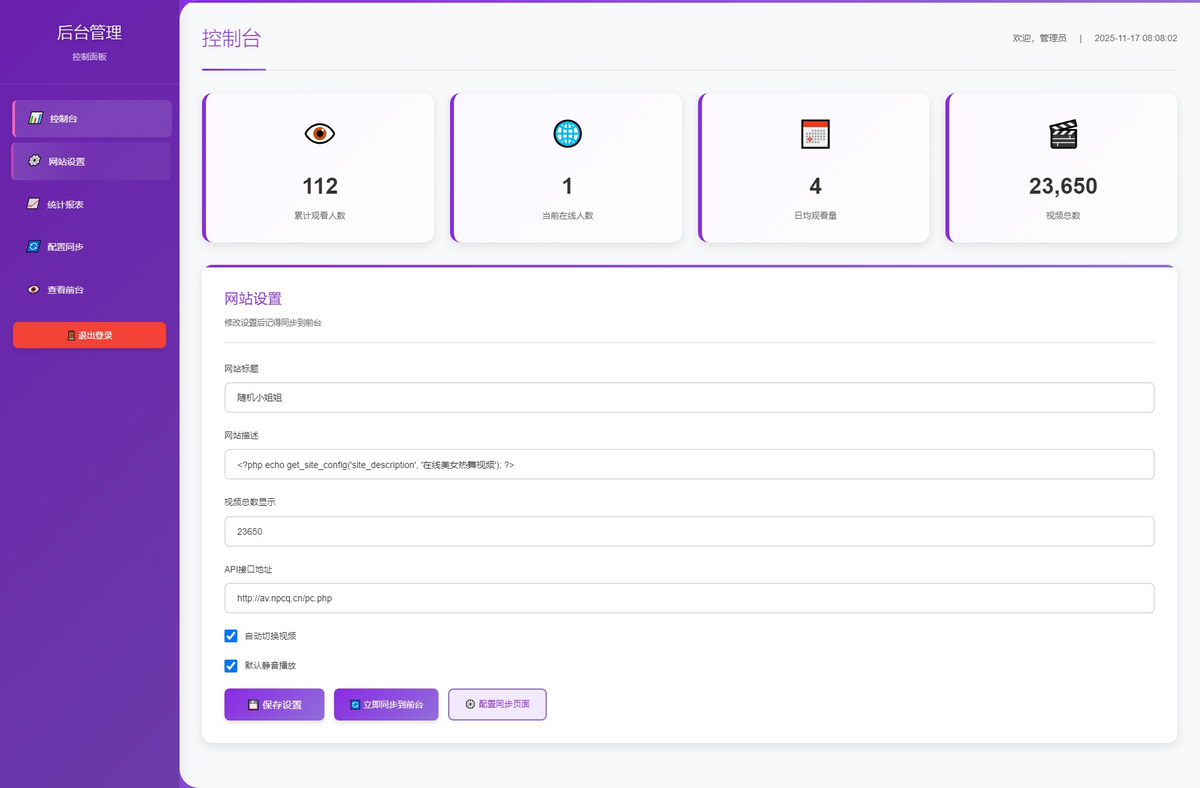Click the red 退出登录 button
The image size is (1200, 788).
tap(89, 335)
